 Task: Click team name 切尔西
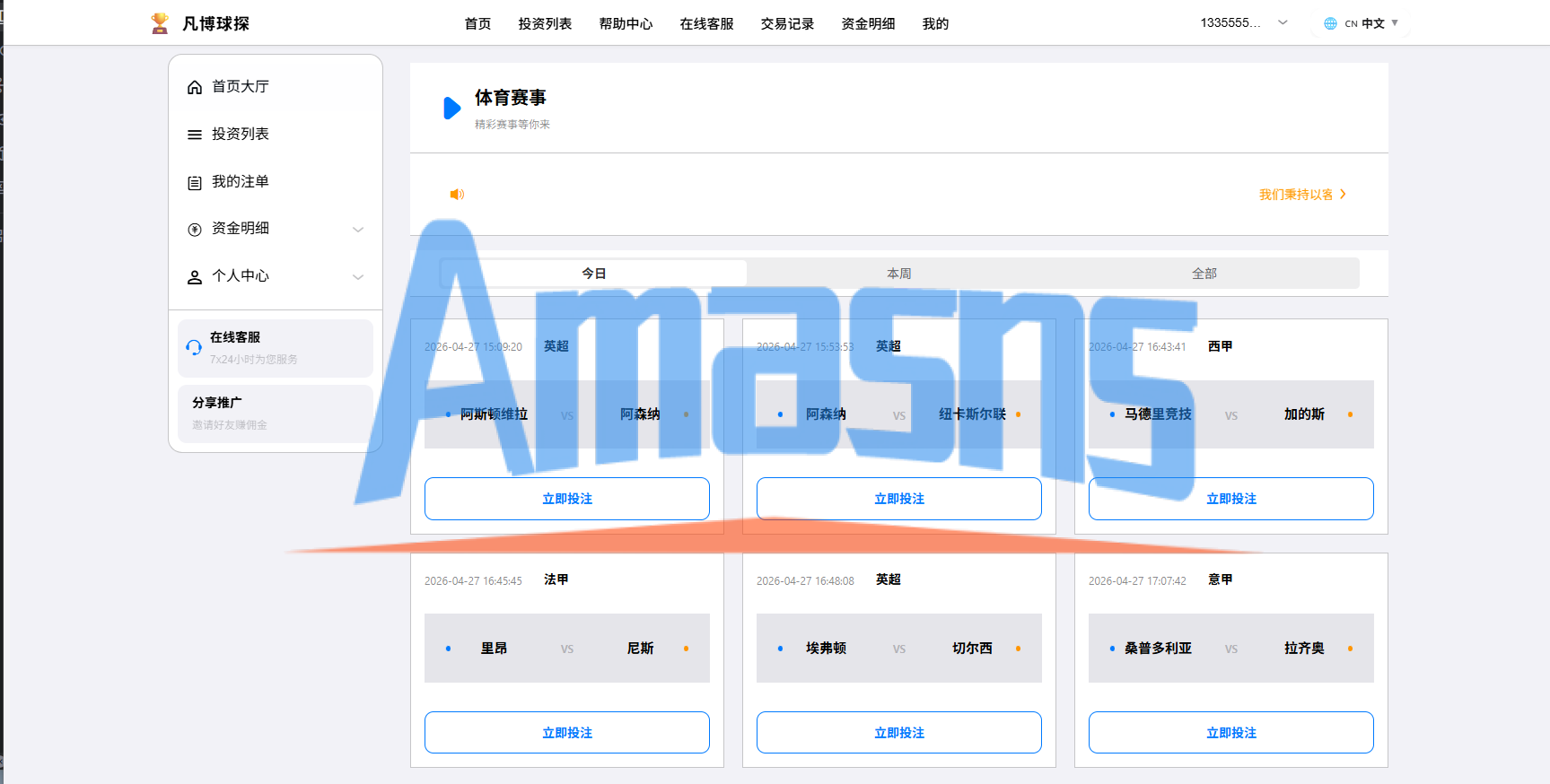[972, 649]
